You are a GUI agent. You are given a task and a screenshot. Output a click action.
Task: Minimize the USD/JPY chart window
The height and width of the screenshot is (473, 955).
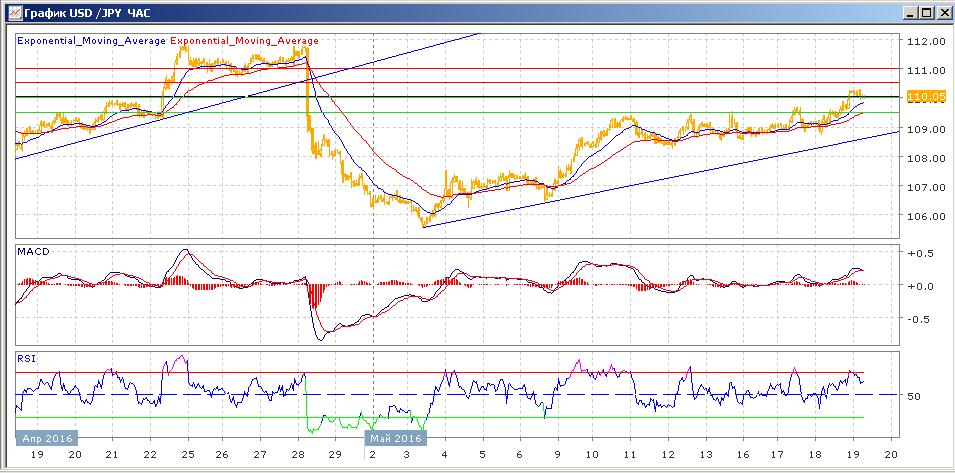(911, 13)
